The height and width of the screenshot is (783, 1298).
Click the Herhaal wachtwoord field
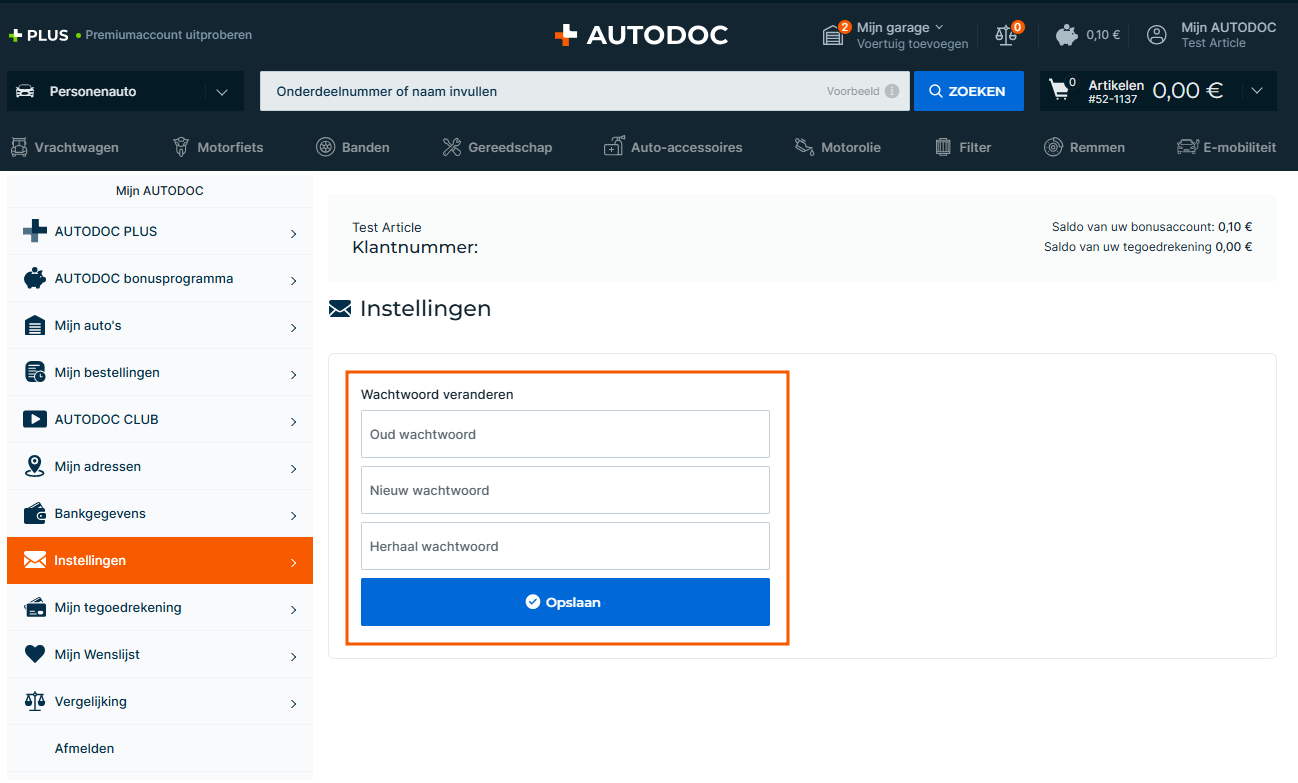(565, 546)
